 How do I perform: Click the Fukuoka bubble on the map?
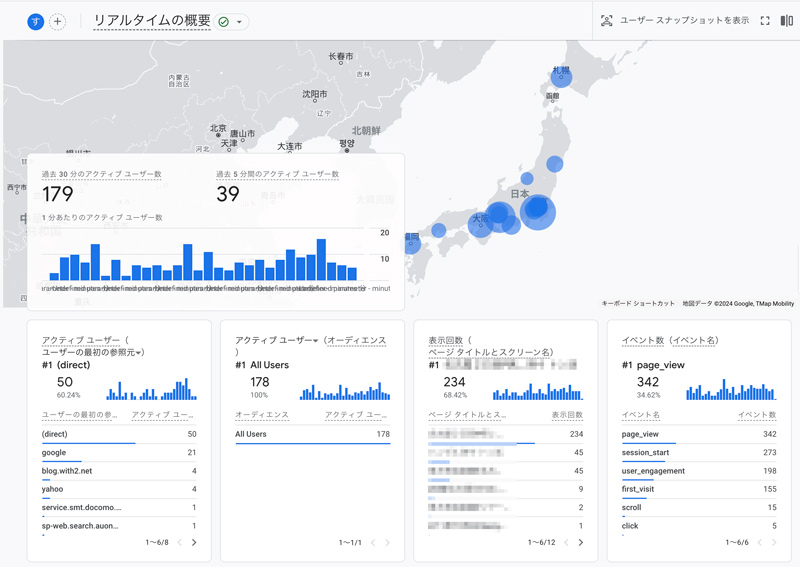click(412, 243)
